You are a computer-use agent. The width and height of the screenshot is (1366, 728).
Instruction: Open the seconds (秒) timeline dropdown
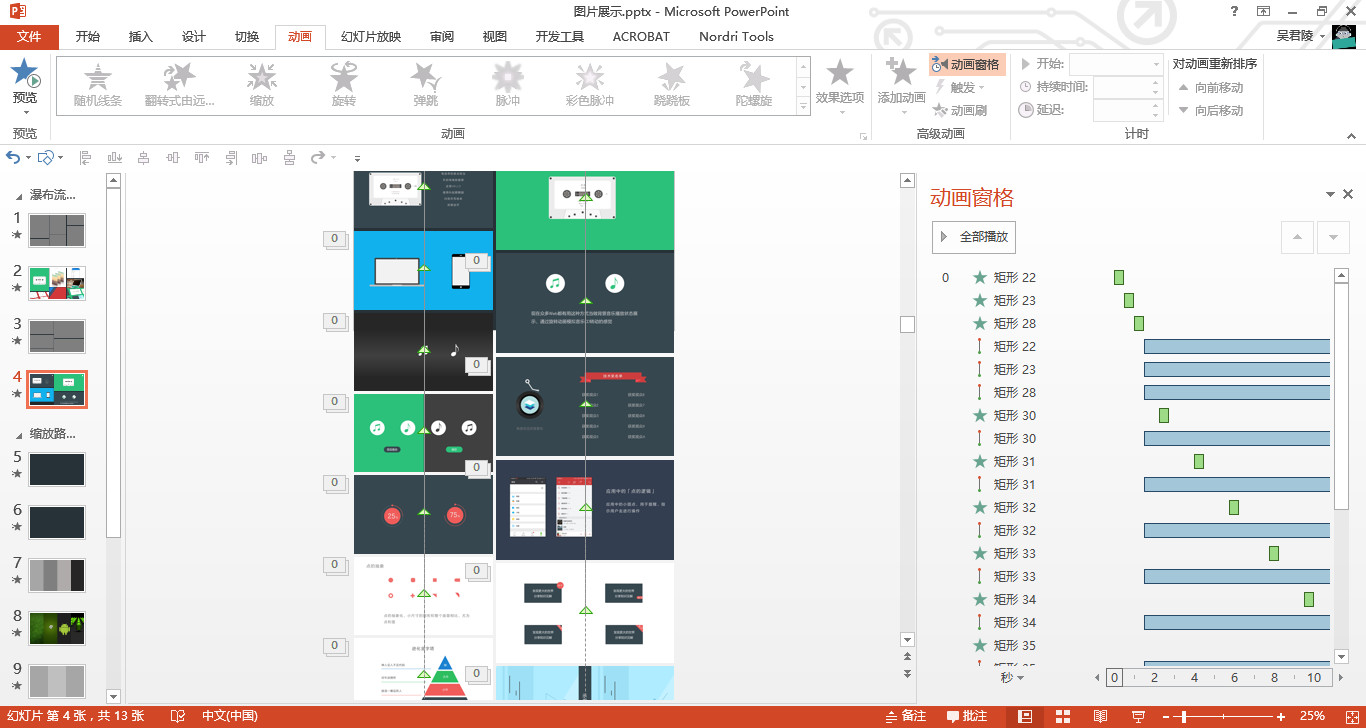tap(1012, 677)
